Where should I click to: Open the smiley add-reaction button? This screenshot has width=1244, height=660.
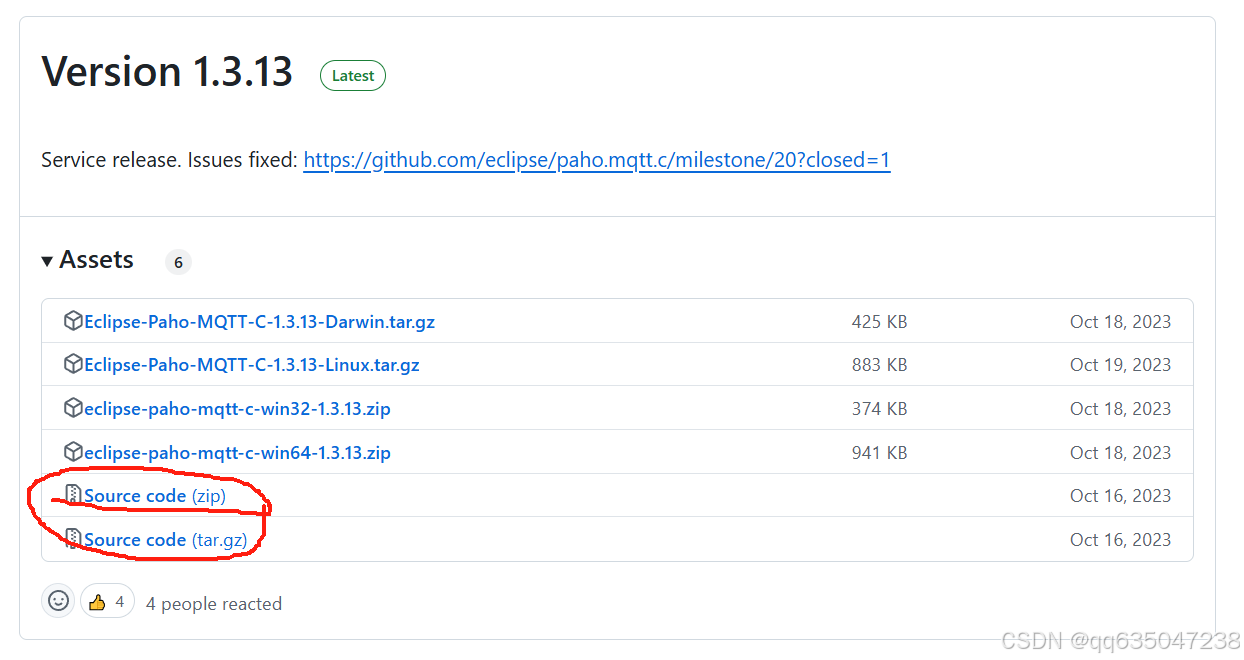point(59,601)
